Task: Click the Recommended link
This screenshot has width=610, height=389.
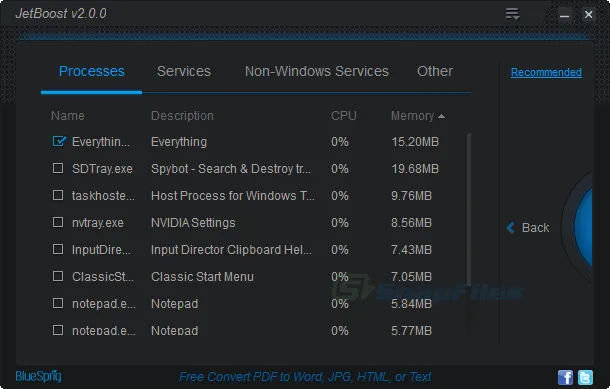Action: (546, 72)
